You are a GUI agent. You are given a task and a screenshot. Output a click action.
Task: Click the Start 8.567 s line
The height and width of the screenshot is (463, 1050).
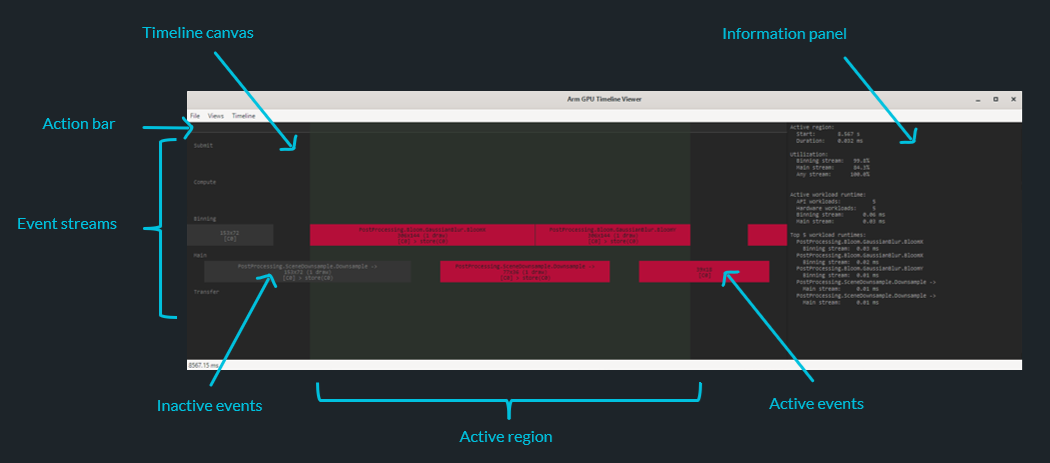pyautogui.click(x=828, y=134)
